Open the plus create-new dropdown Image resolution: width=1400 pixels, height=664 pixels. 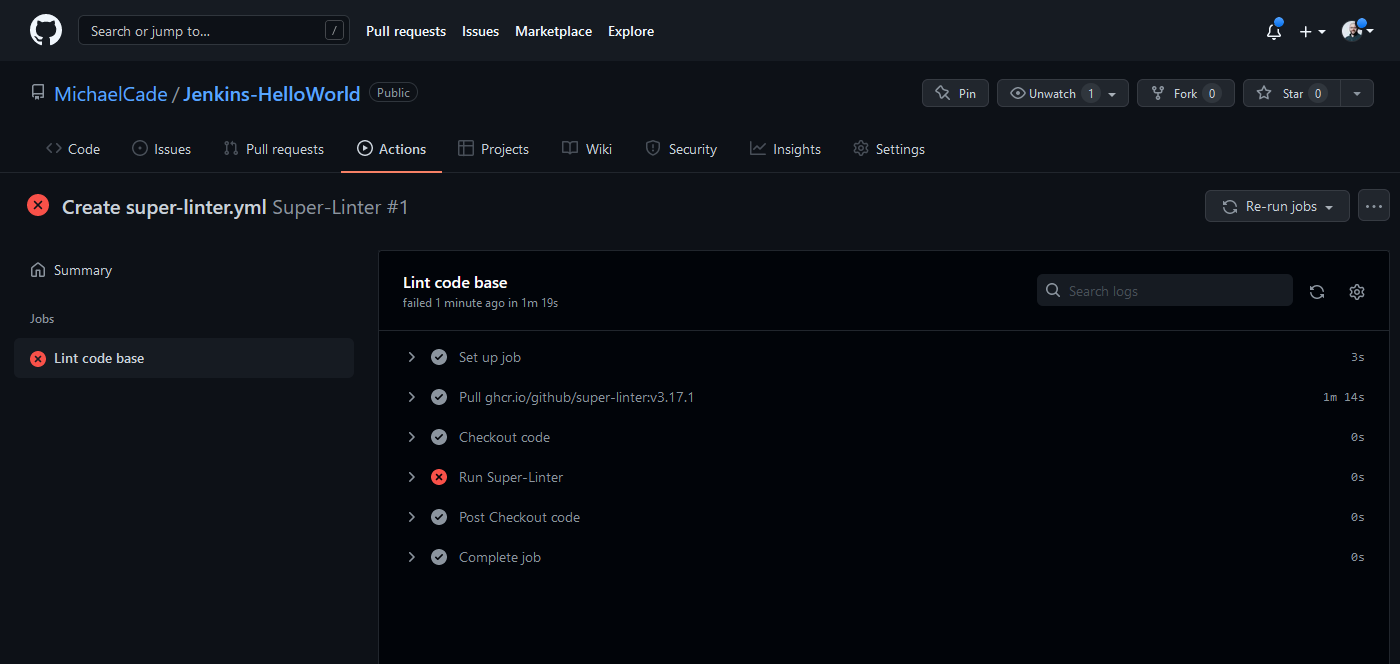(x=1312, y=31)
